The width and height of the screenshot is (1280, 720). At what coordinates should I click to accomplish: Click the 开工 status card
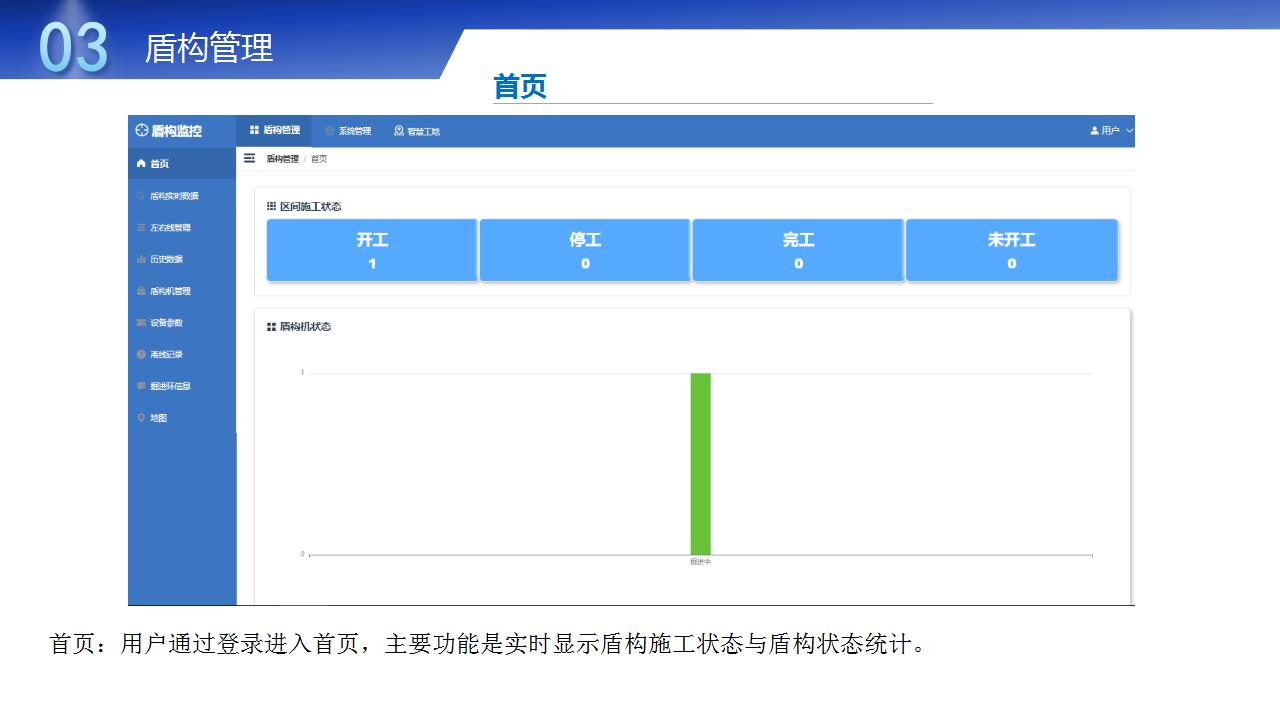pos(372,250)
